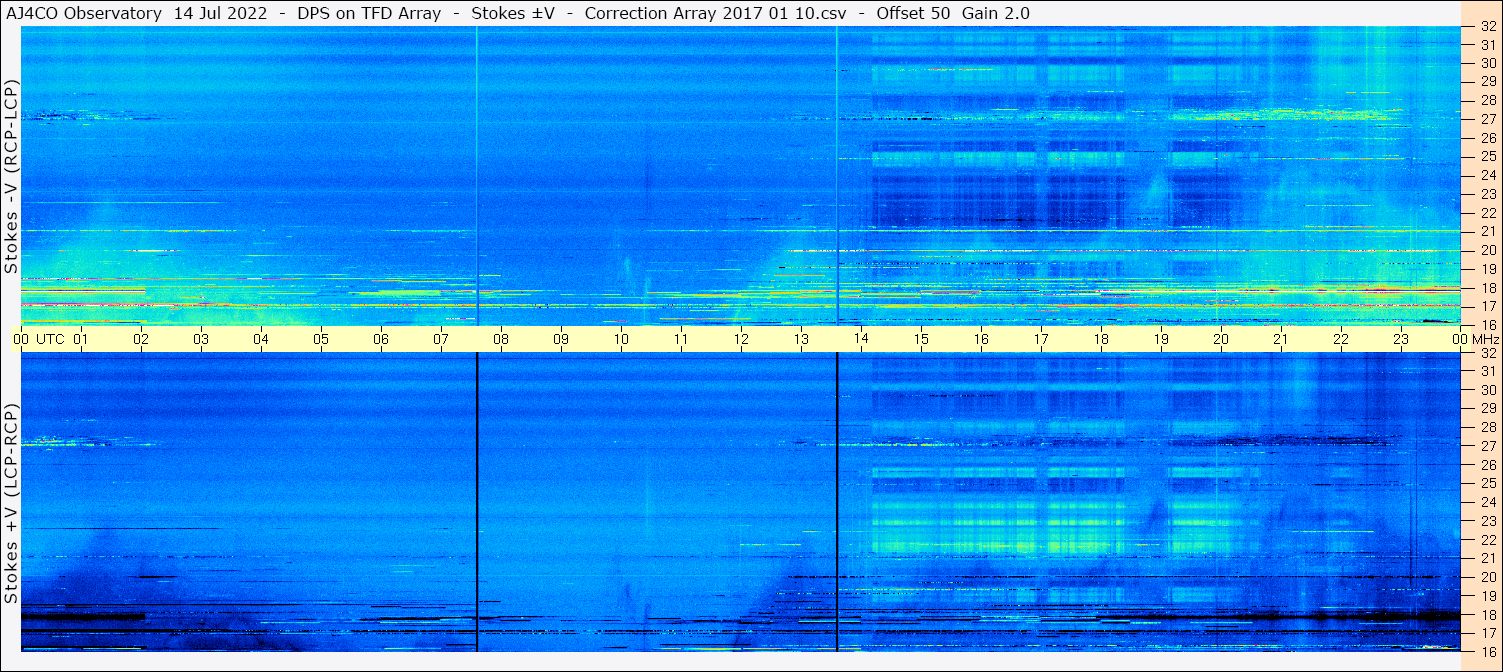Click the 'UTC' label on time axis
This screenshot has width=1503, height=672.
[x=50, y=339]
